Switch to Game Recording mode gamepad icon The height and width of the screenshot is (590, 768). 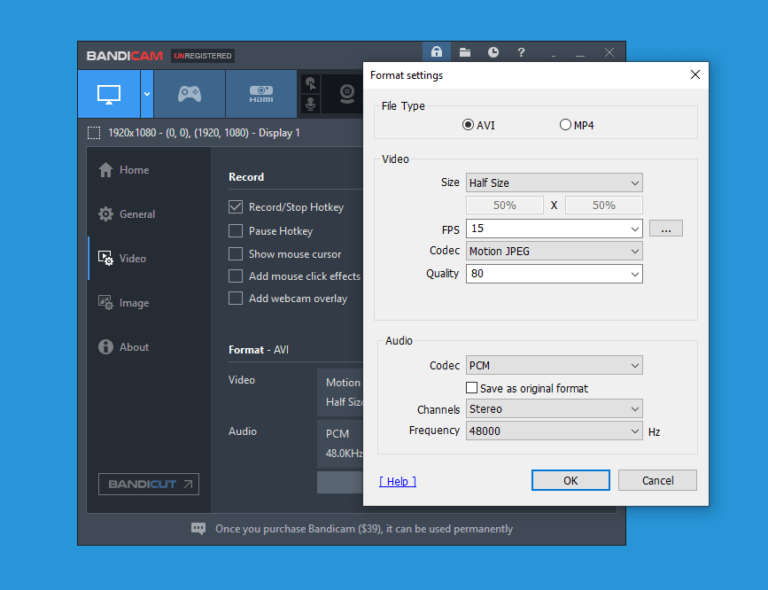(x=189, y=94)
